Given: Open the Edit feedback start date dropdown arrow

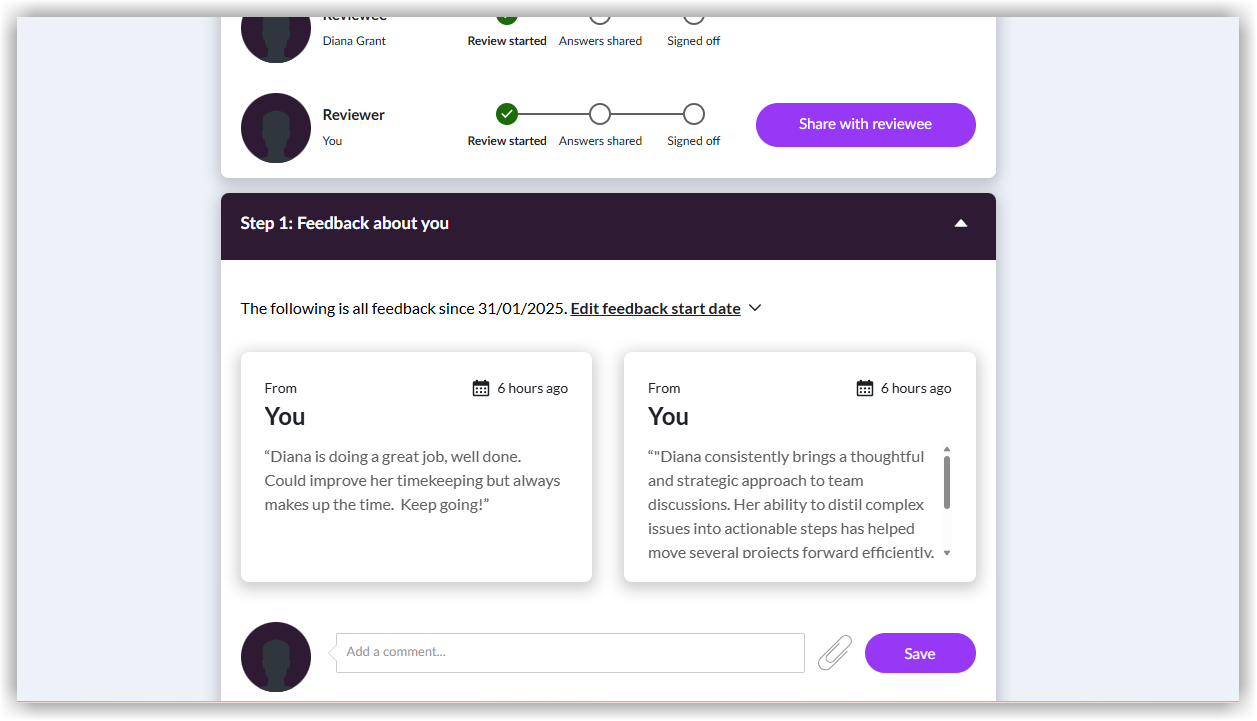Looking at the screenshot, I should pos(755,308).
